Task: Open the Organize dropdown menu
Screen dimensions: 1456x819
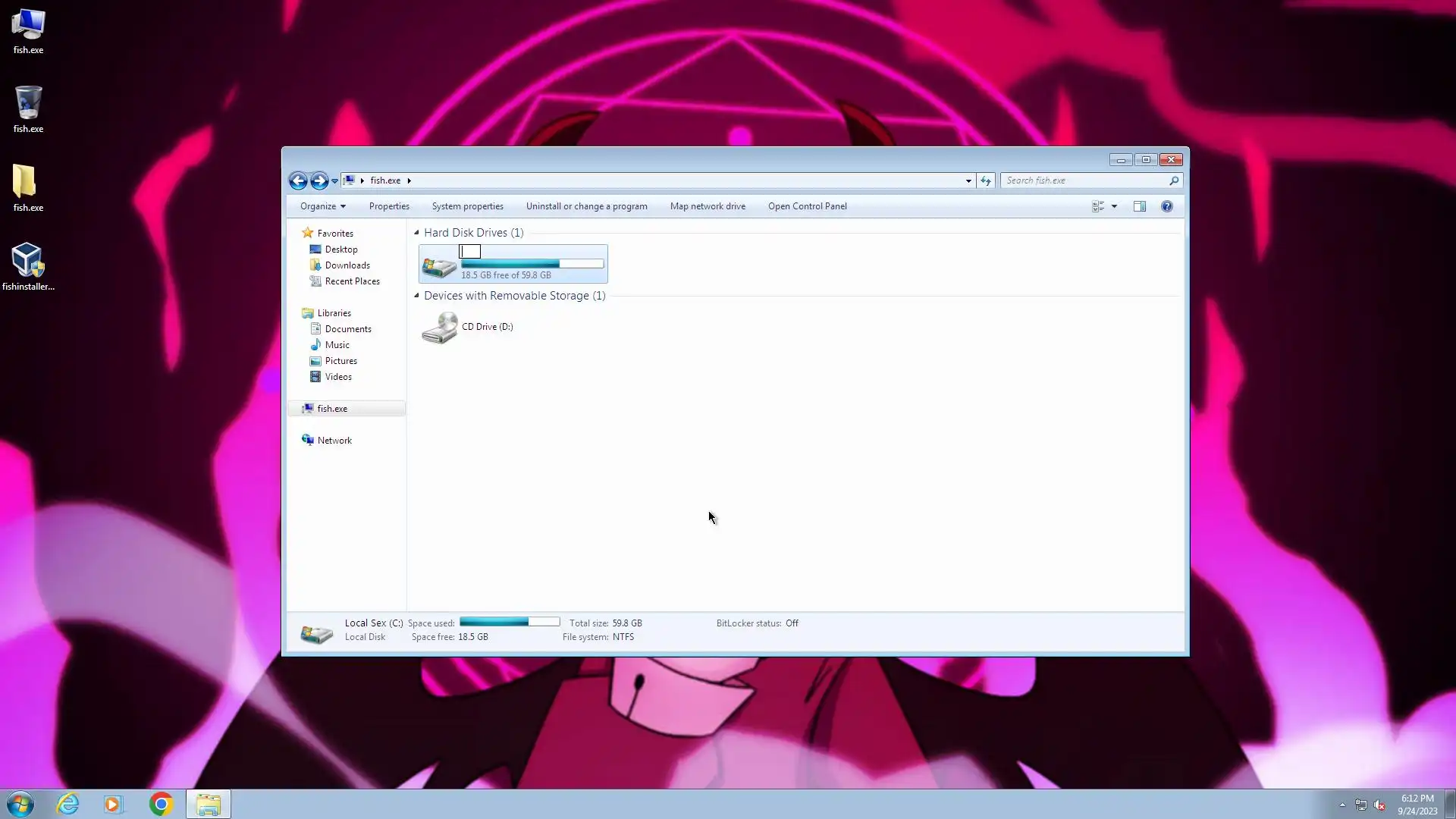Action: point(322,206)
